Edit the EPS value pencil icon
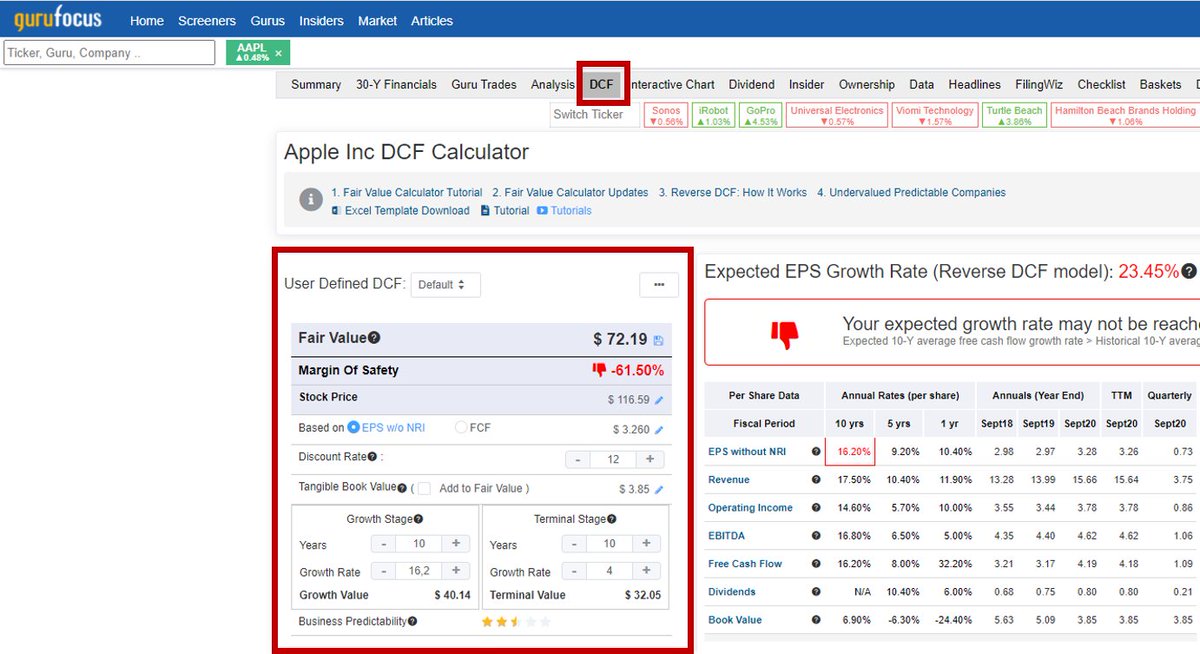 659,430
